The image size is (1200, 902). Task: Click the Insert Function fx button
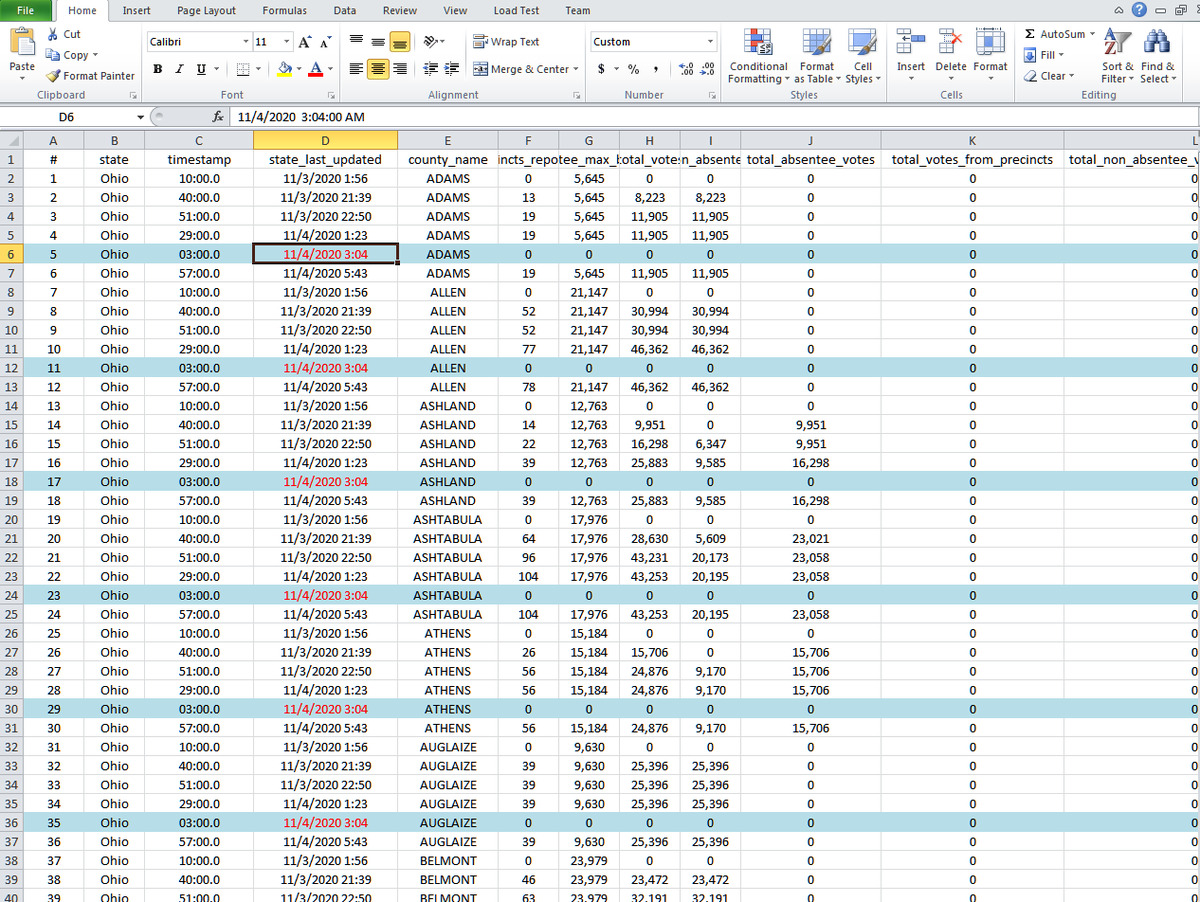click(x=219, y=117)
